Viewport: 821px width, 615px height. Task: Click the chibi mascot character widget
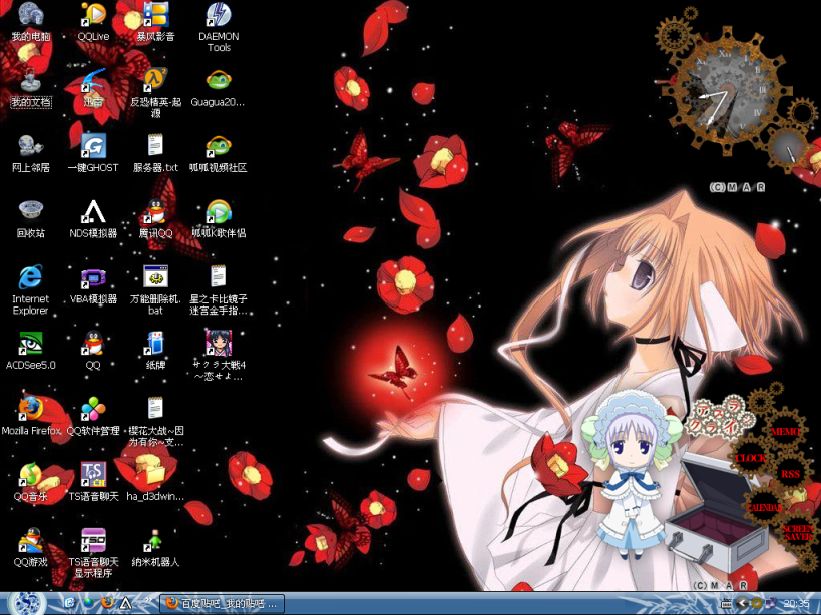pyautogui.click(x=631, y=475)
